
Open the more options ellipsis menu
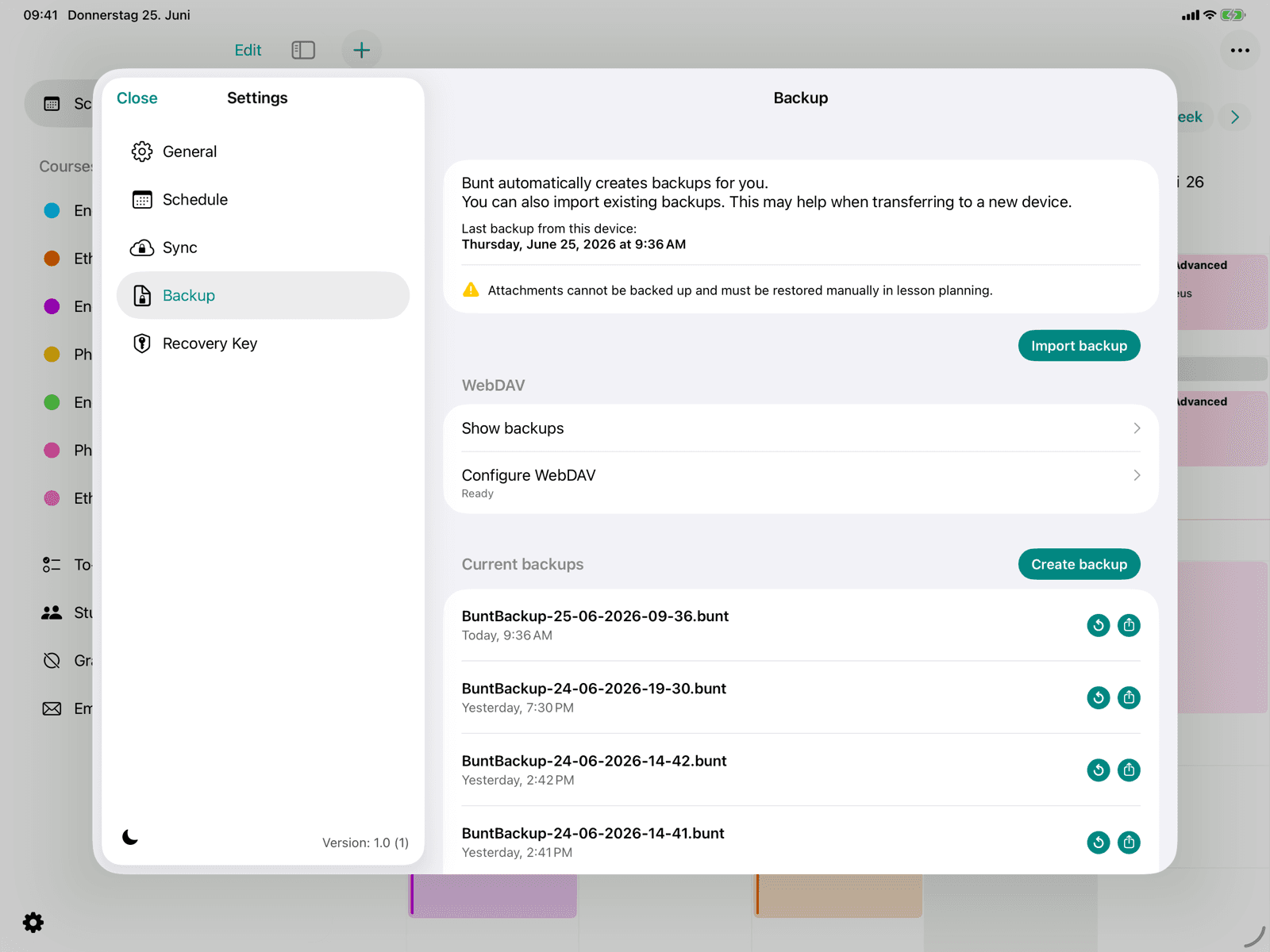[x=1240, y=50]
